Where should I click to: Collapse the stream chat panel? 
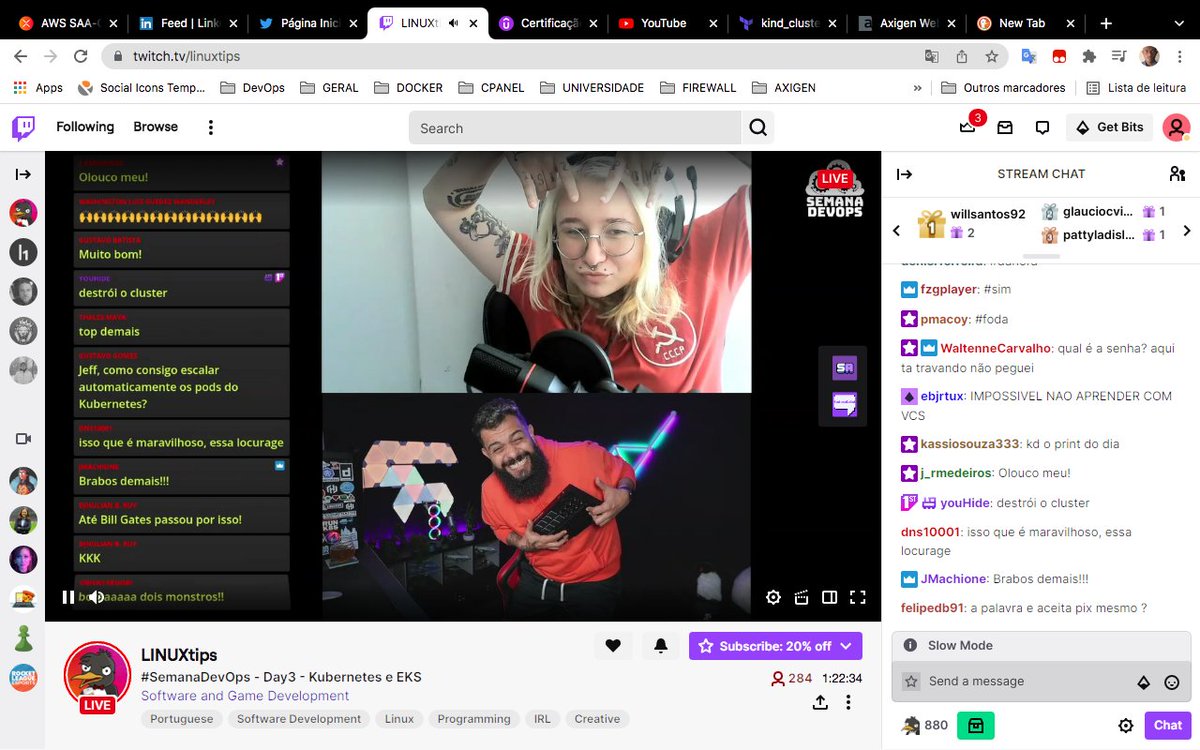(x=904, y=174)
